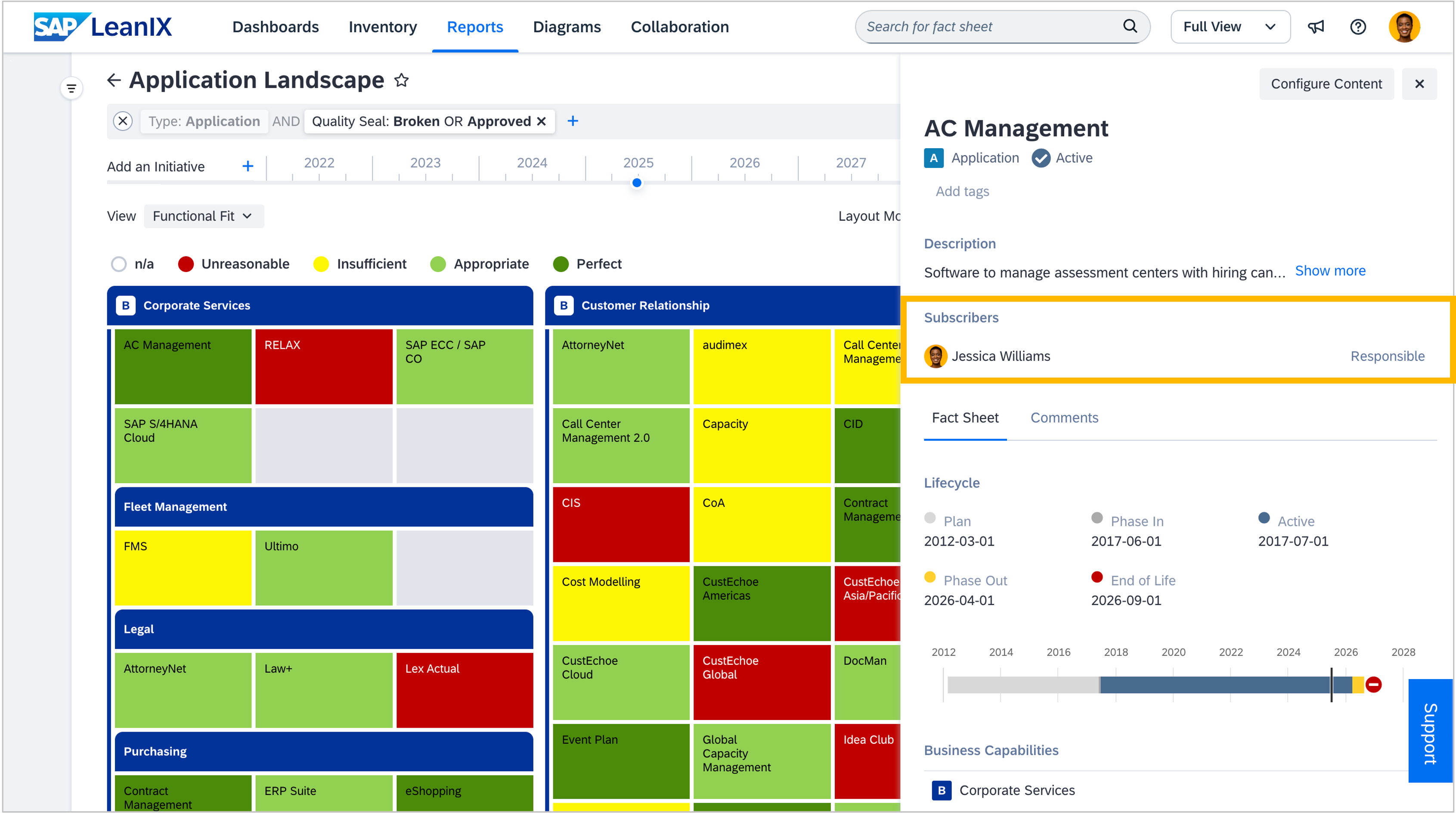Click Add tags link
The width and height of the screenshot is (1456, 813).
962,191
